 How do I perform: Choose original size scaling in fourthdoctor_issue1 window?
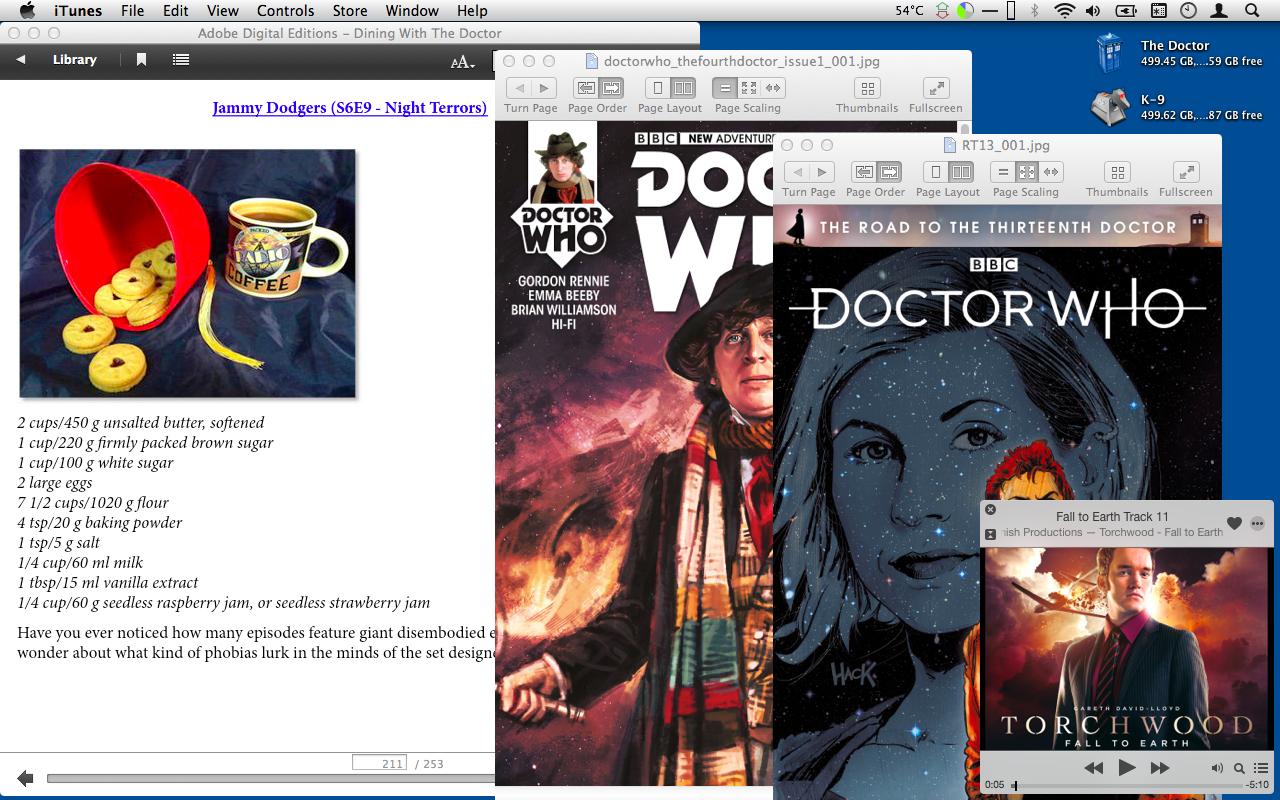[724, 88]
